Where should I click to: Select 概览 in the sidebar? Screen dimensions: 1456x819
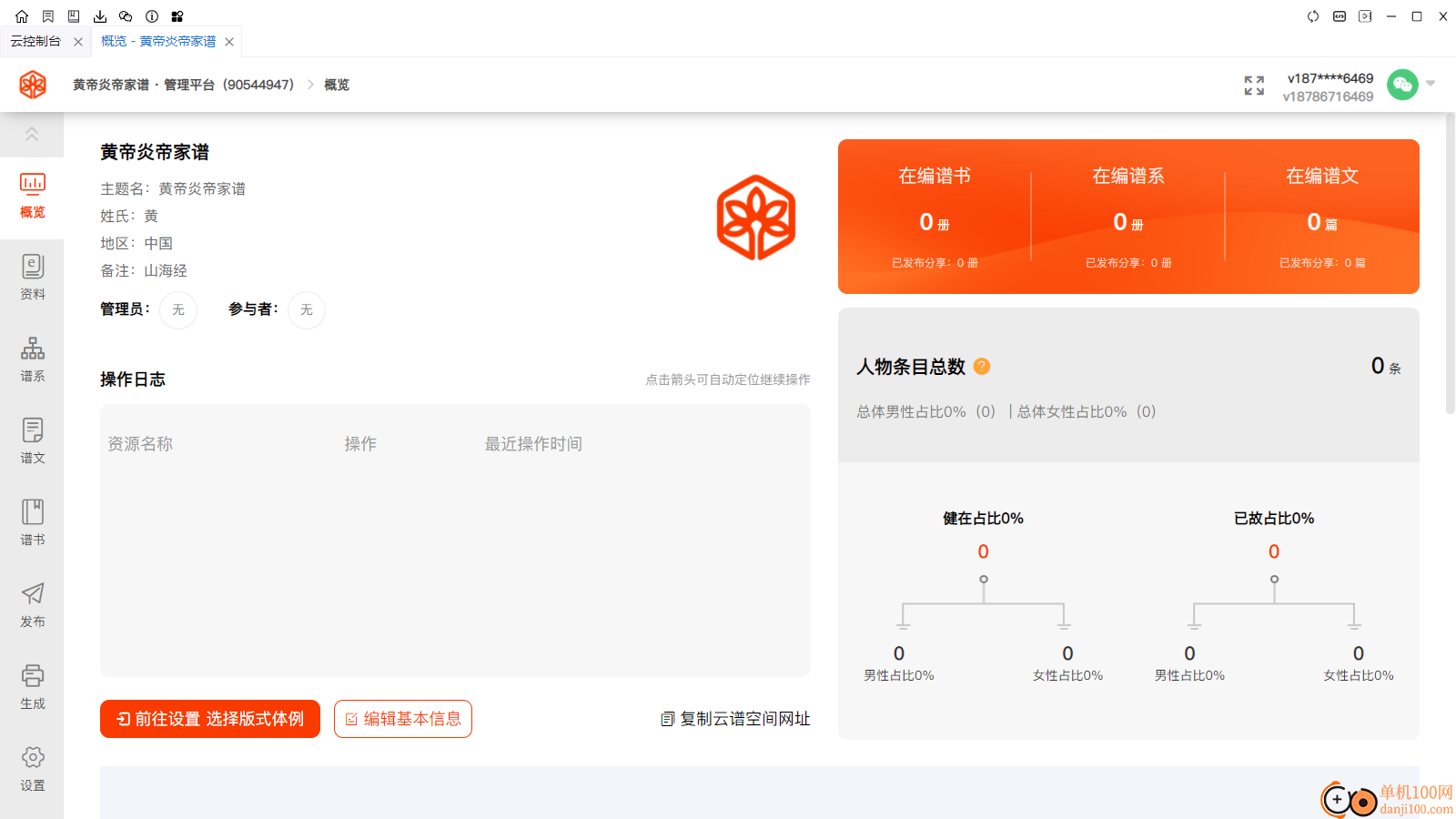(32, 197)
